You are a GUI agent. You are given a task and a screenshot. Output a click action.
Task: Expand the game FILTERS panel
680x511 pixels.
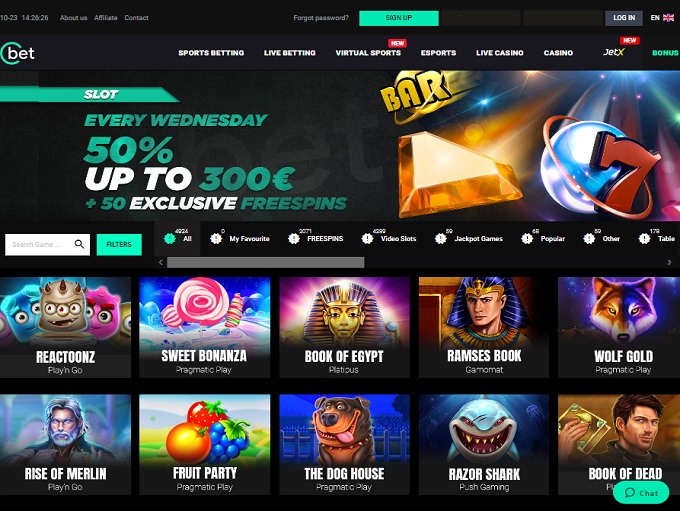point(119,245)
